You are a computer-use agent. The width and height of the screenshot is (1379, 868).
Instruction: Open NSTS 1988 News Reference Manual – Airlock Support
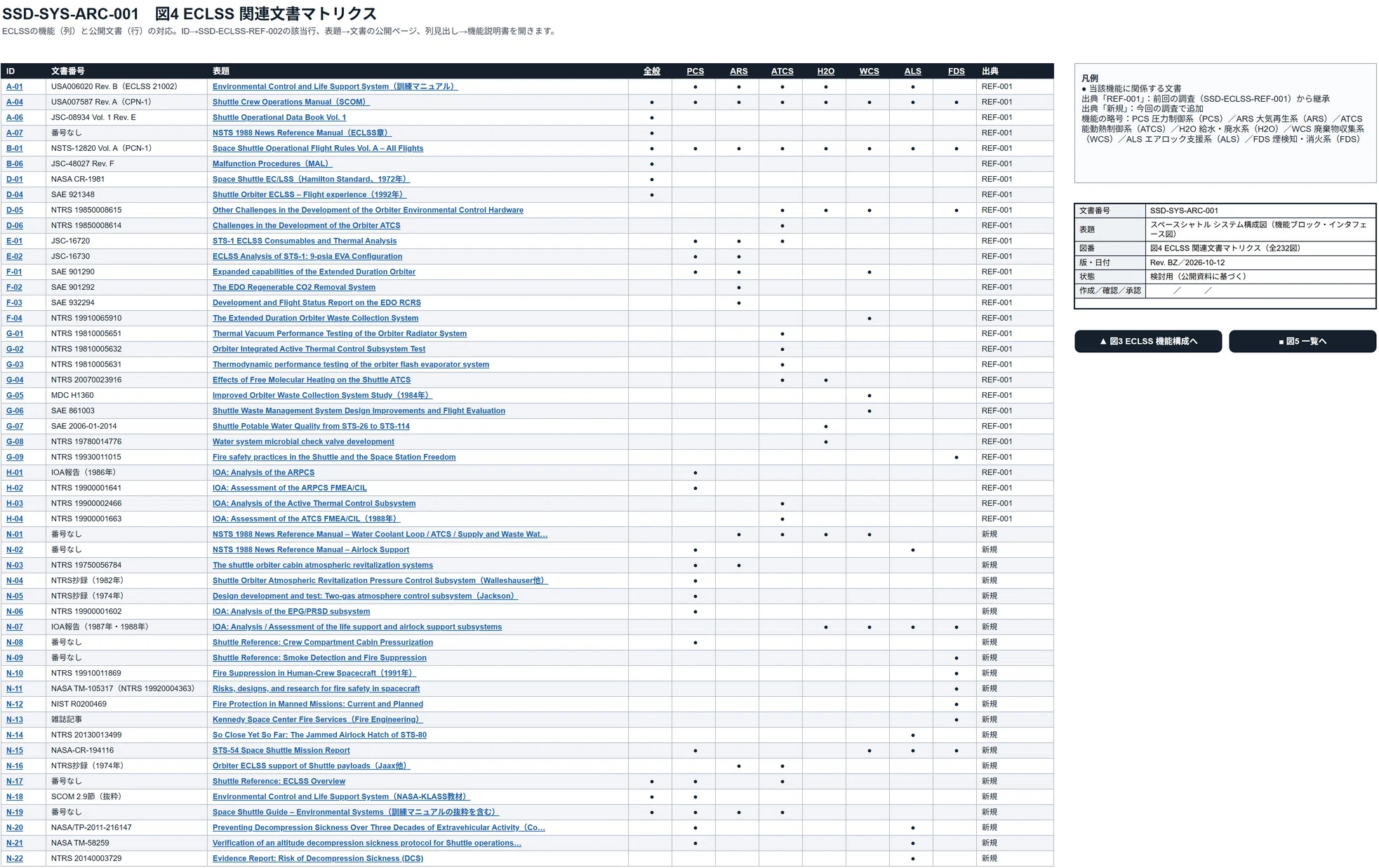pos(310,549)
